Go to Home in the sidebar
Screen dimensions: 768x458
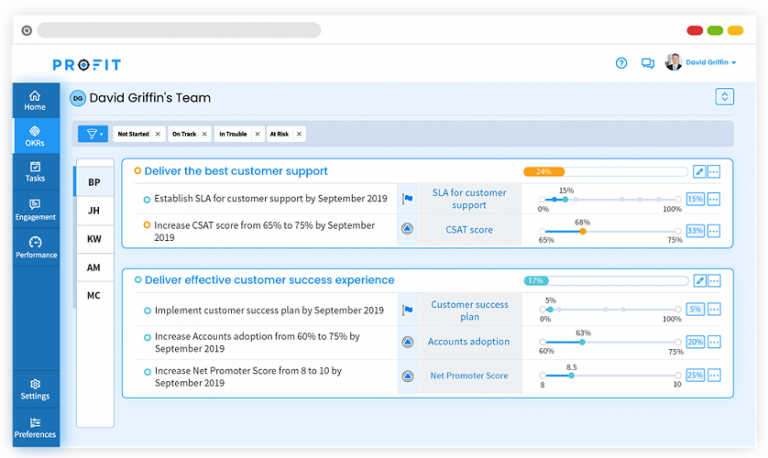(x=35, y=100)
